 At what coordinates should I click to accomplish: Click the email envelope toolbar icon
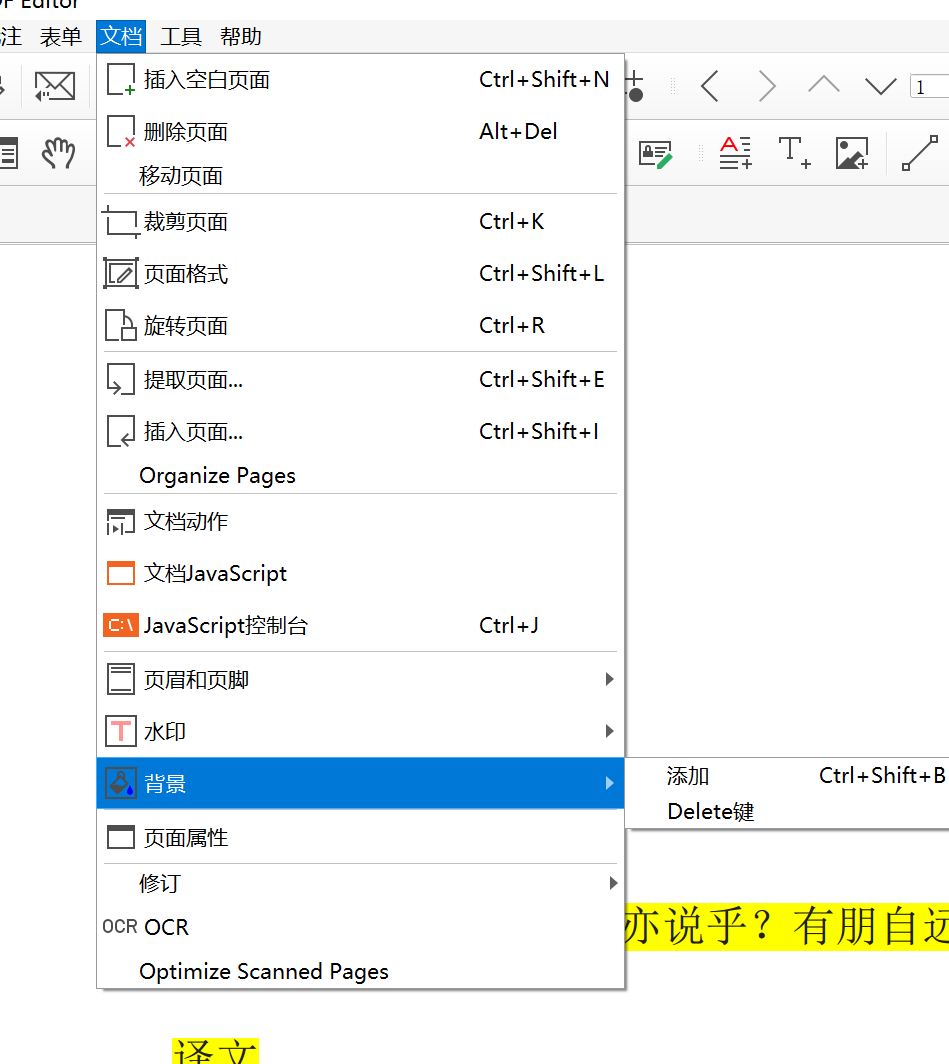55,86
